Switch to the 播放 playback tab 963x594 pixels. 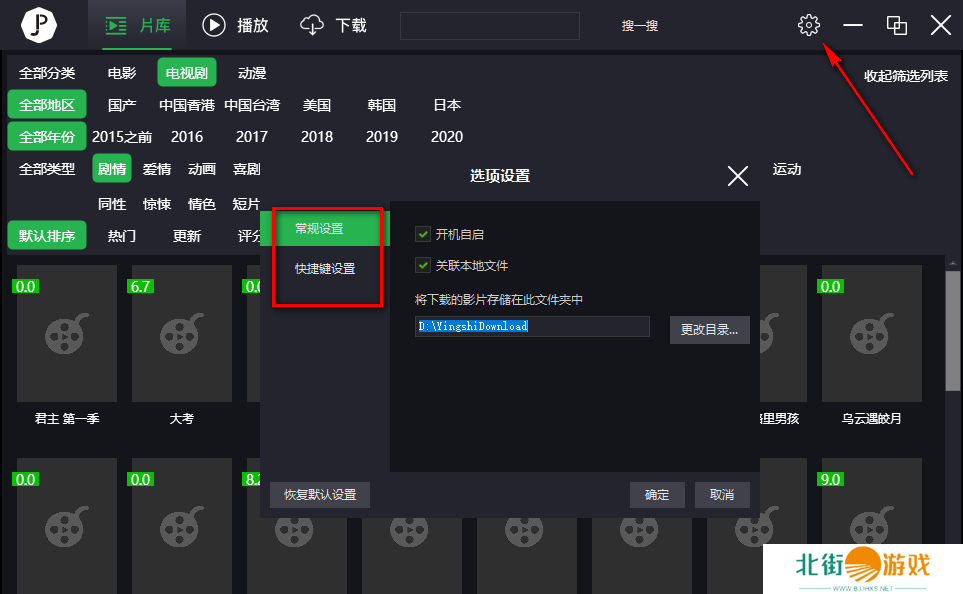coord(236,26)
